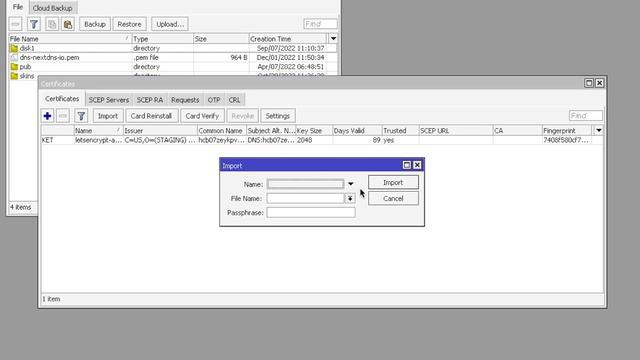Image resolution: width=640 pixels, height=360 pixels.
Task: Click the copy icon in File List toolbar
Action: tap(52, 24)
